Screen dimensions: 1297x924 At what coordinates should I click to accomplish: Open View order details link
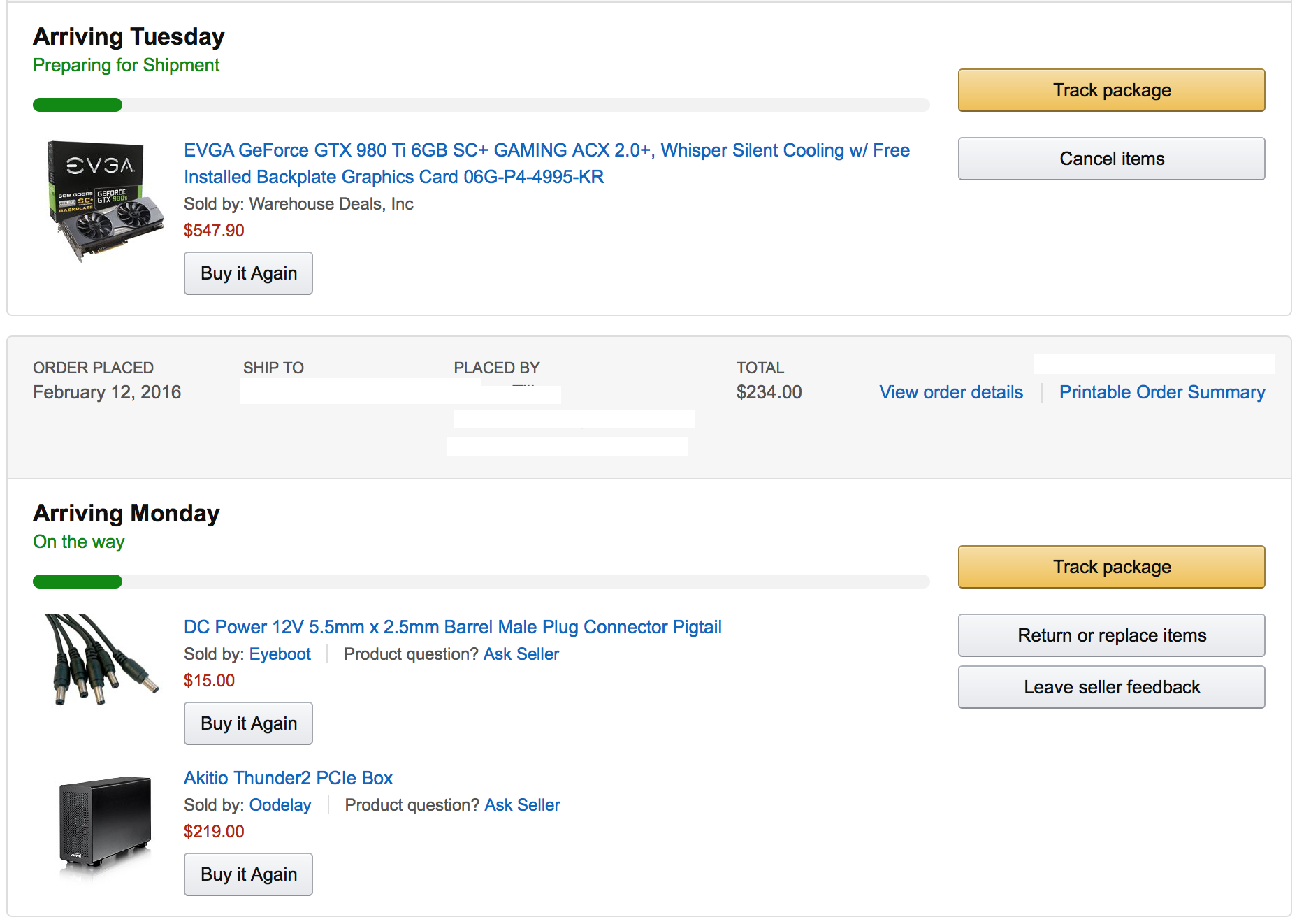coord(951,392)
